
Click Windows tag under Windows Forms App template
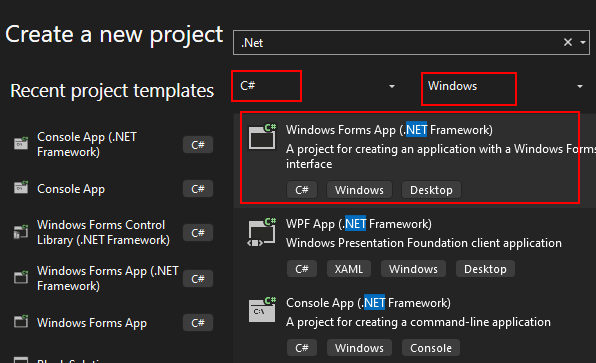tap(359, 190)
